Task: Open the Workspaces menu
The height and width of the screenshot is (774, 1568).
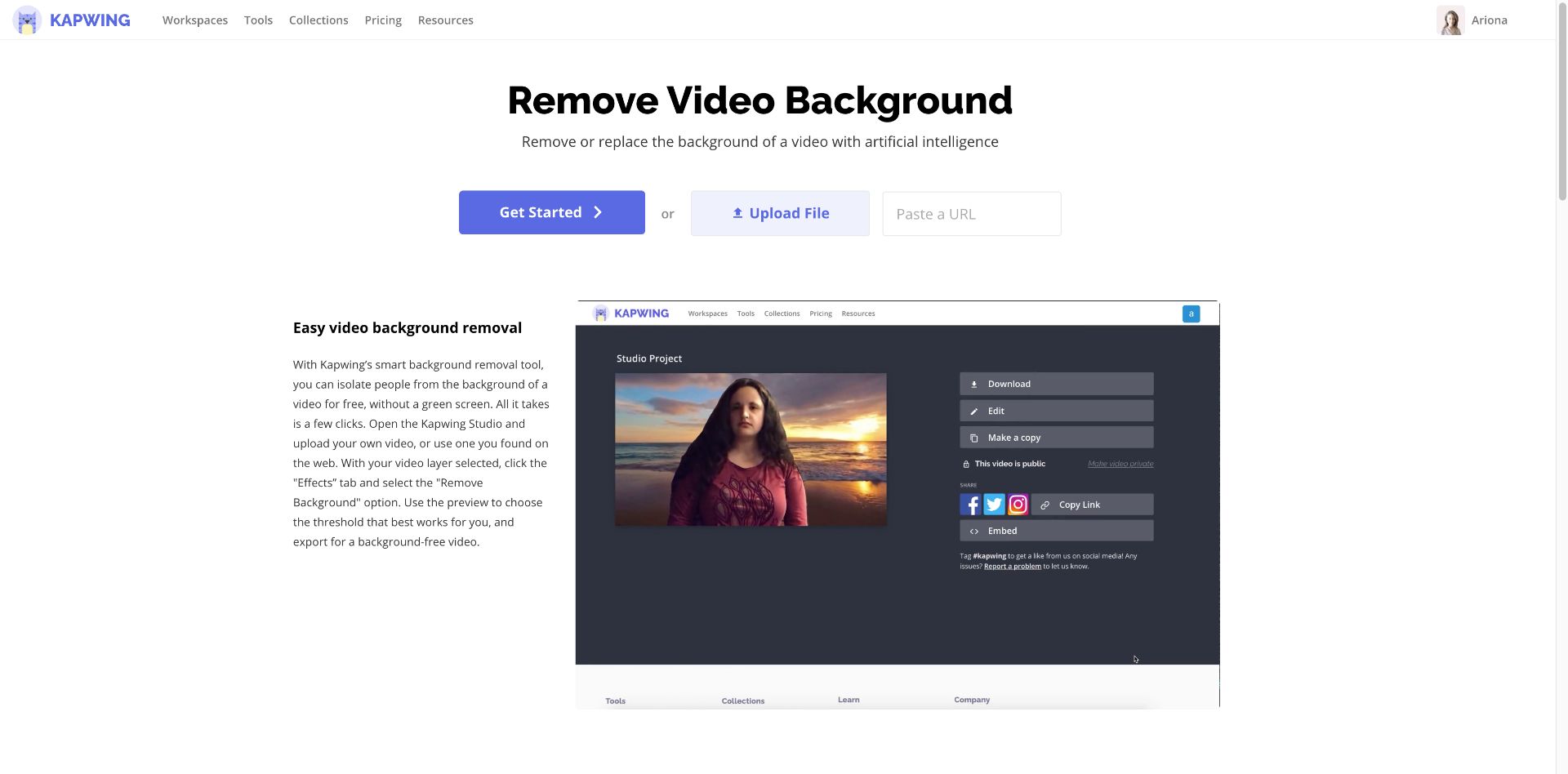Action: [x=195, y=20]
